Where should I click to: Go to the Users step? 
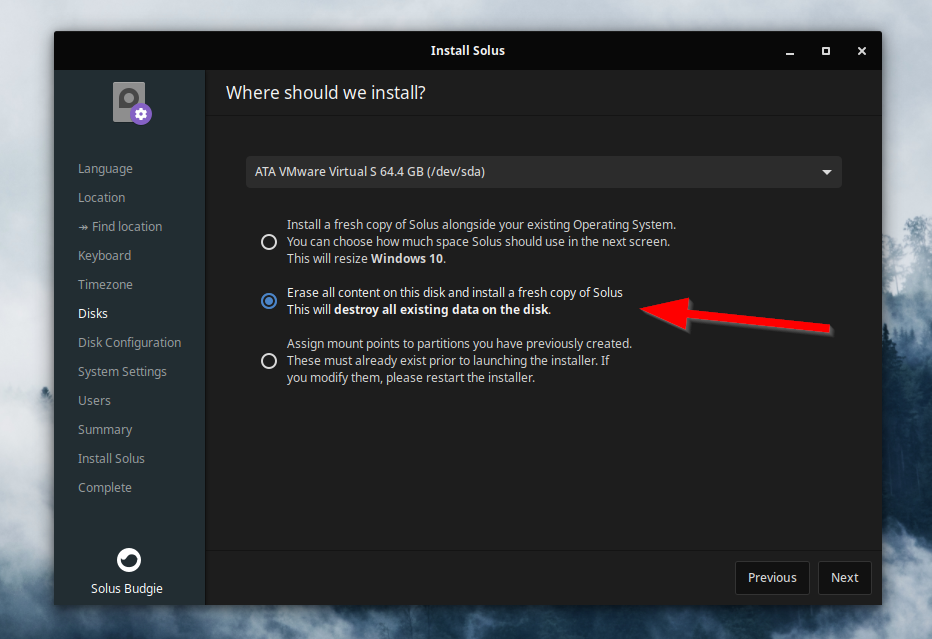(x=95, y=401)
